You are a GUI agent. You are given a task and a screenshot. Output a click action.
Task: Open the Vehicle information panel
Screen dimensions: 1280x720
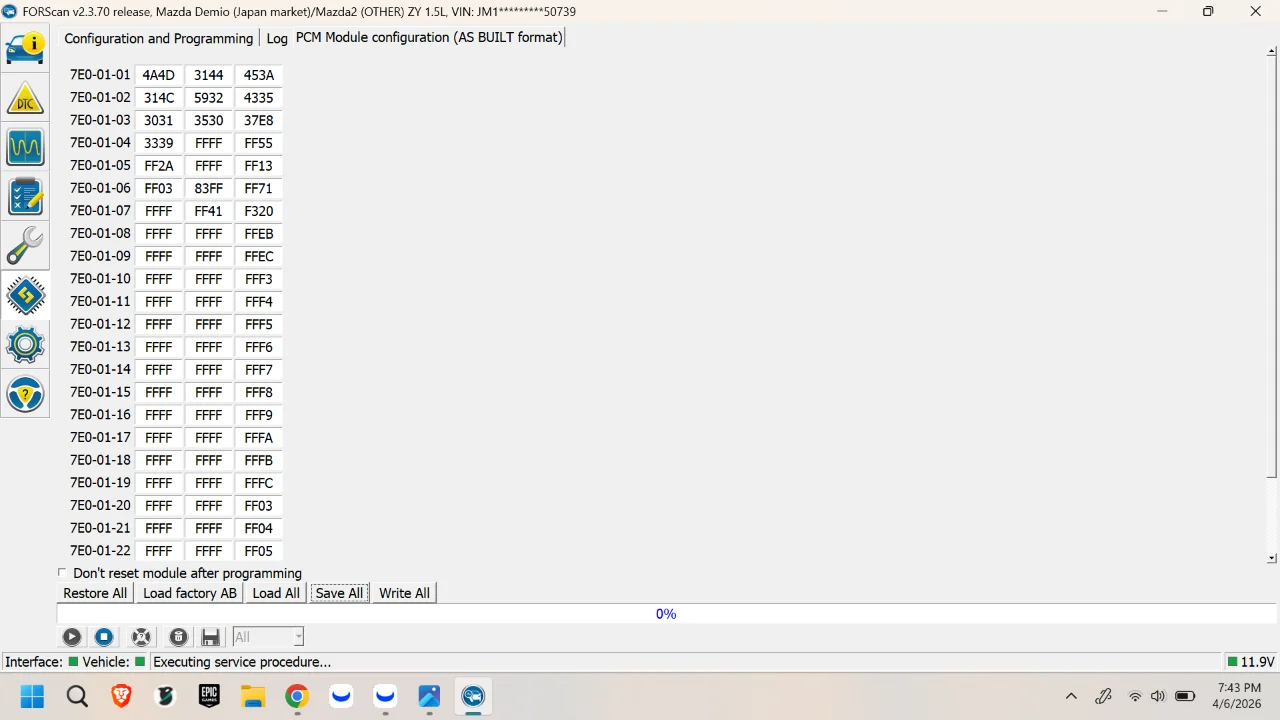25,47
